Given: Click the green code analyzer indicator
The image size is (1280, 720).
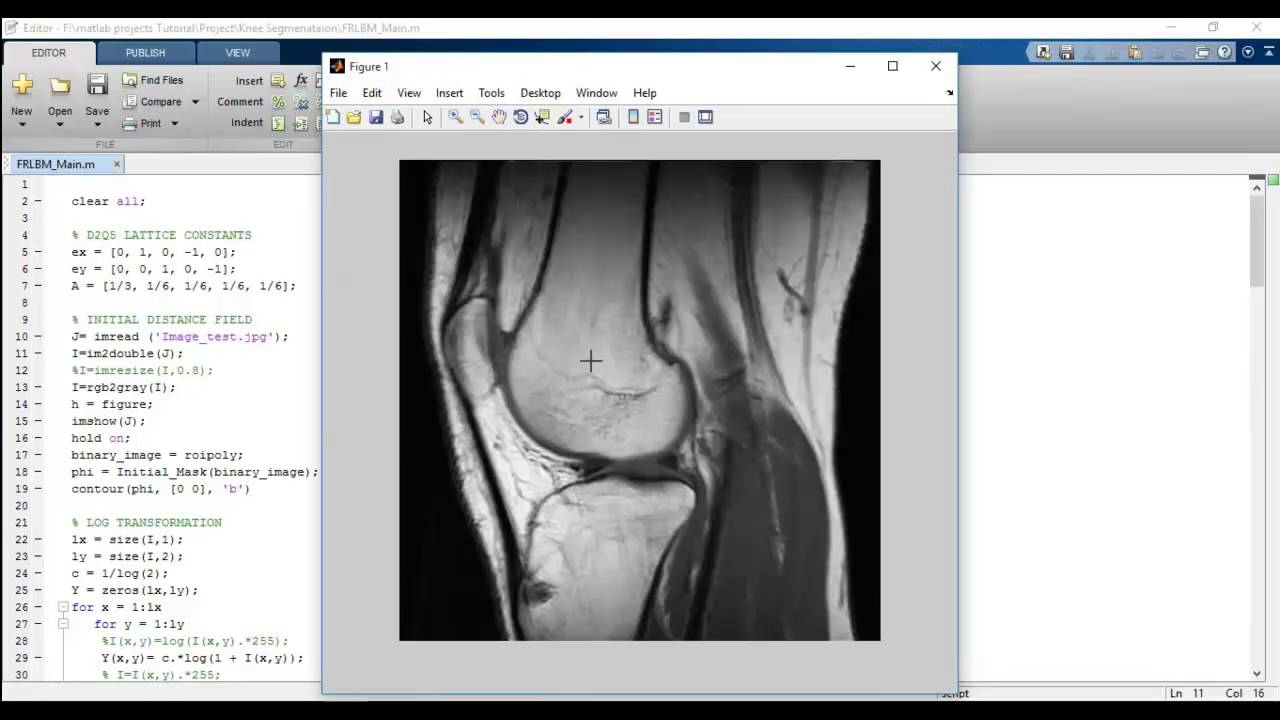Looking at the screenshot, I should coord(1274,180).
